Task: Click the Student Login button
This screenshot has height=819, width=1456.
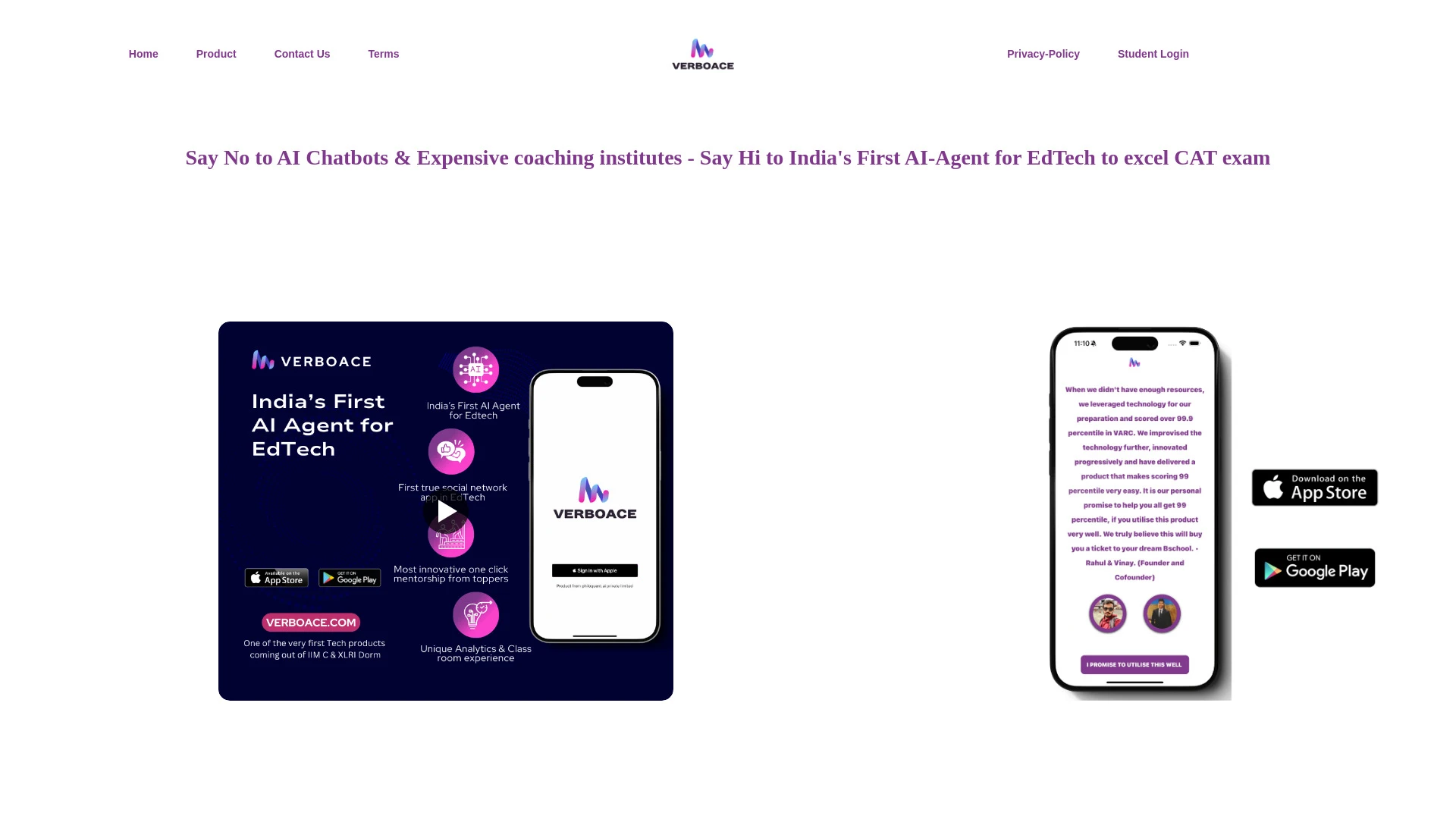Action: (1153, 54)
